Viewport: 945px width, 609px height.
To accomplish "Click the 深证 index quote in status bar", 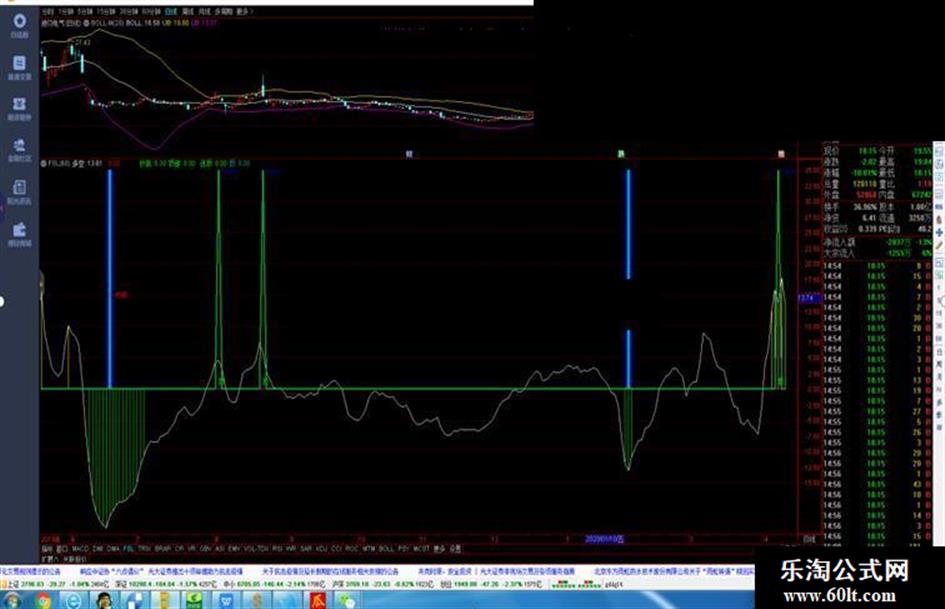I will 165,584.
